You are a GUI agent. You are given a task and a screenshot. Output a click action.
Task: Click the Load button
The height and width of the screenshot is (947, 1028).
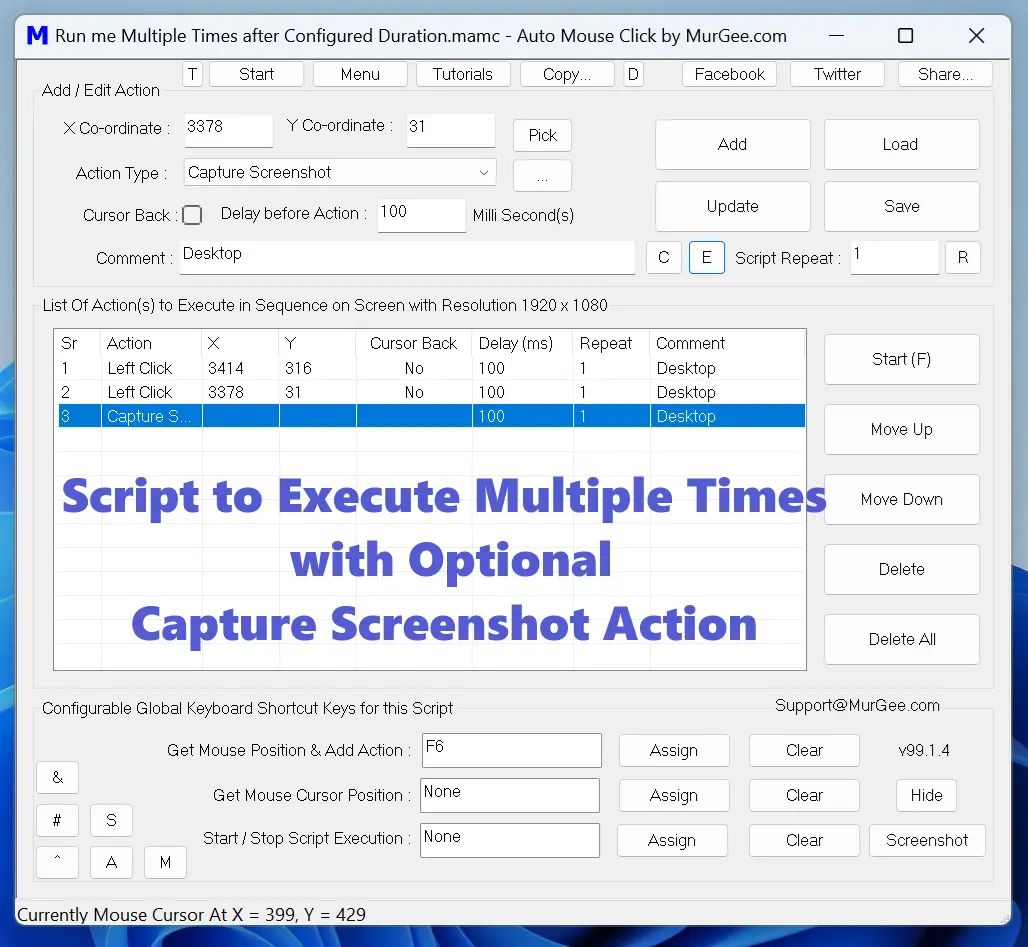tap(901, 144)
